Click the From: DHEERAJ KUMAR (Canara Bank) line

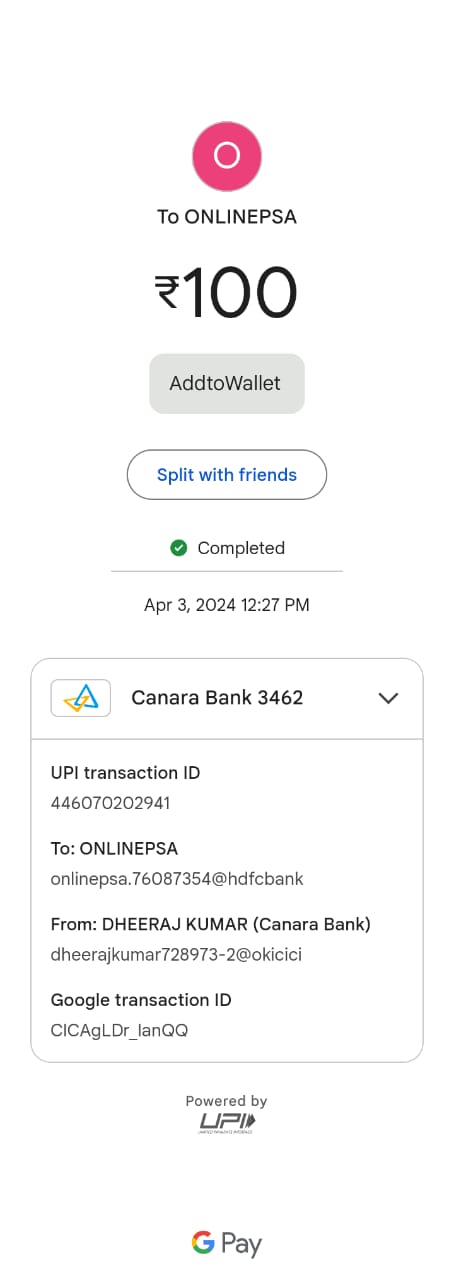tap(211, 924)
